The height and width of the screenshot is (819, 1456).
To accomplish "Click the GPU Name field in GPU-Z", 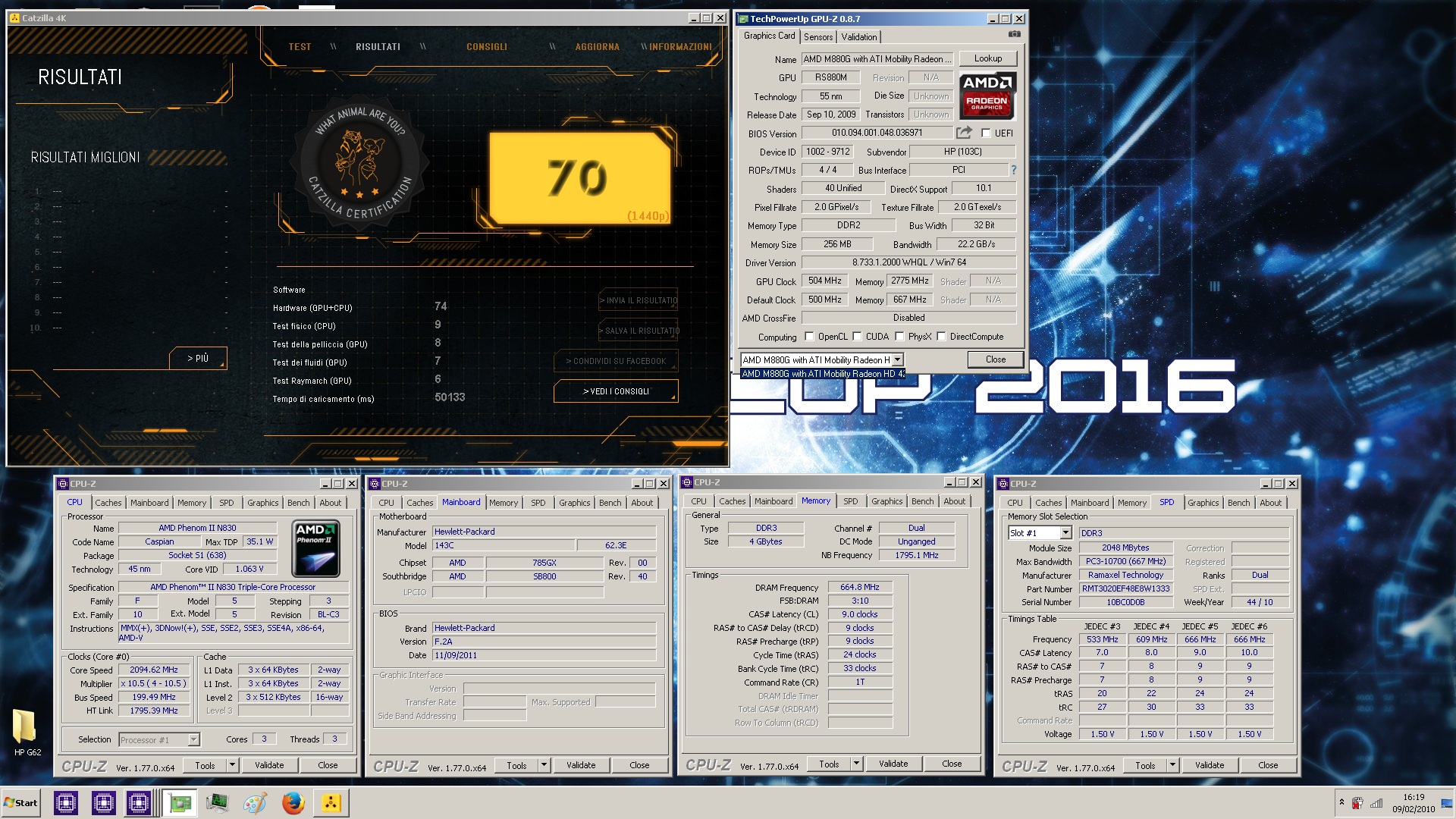I will (x=877, y=59).
